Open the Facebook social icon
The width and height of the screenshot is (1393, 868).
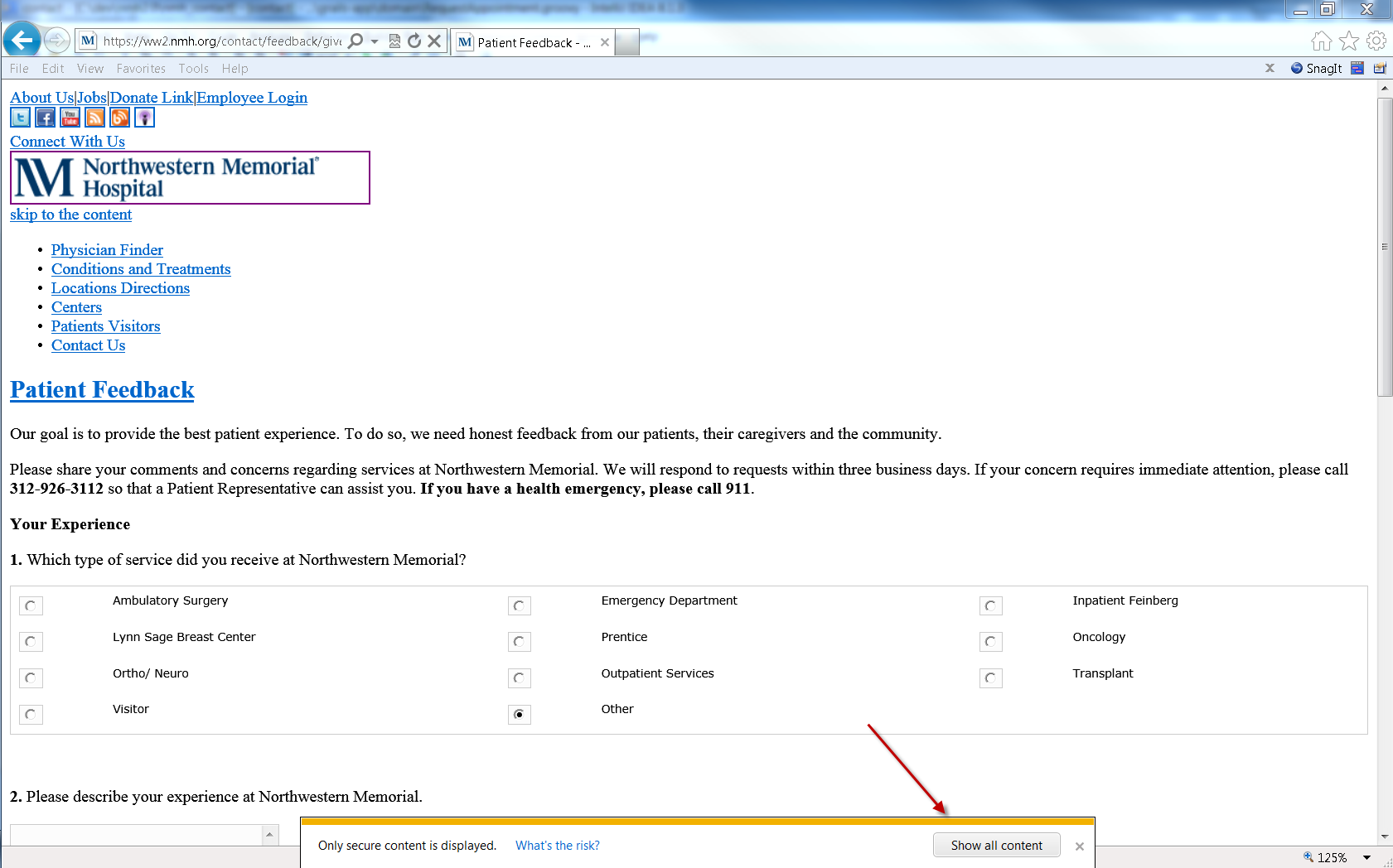[x=46, y=118]
